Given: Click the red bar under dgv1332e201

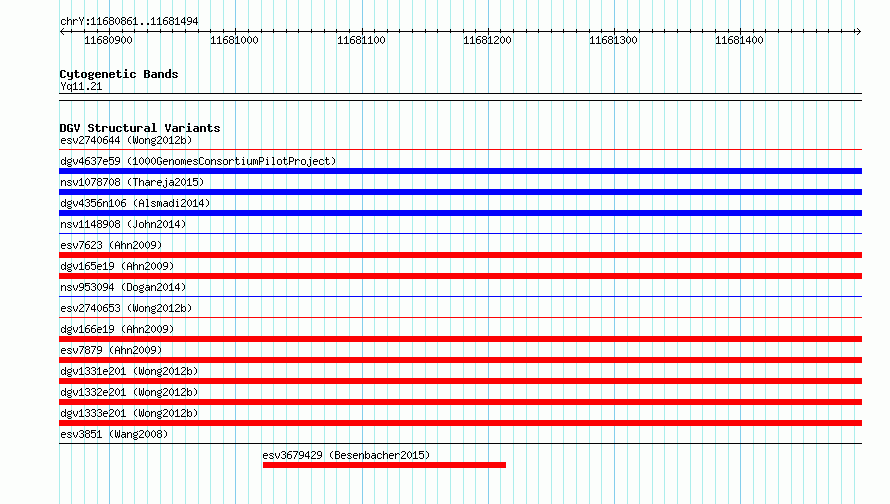Looking at the screenshot, I should (460, 402).
